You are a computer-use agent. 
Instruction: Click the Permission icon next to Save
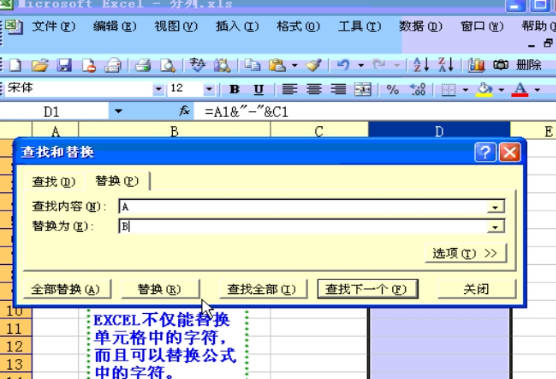click(89, 65)
